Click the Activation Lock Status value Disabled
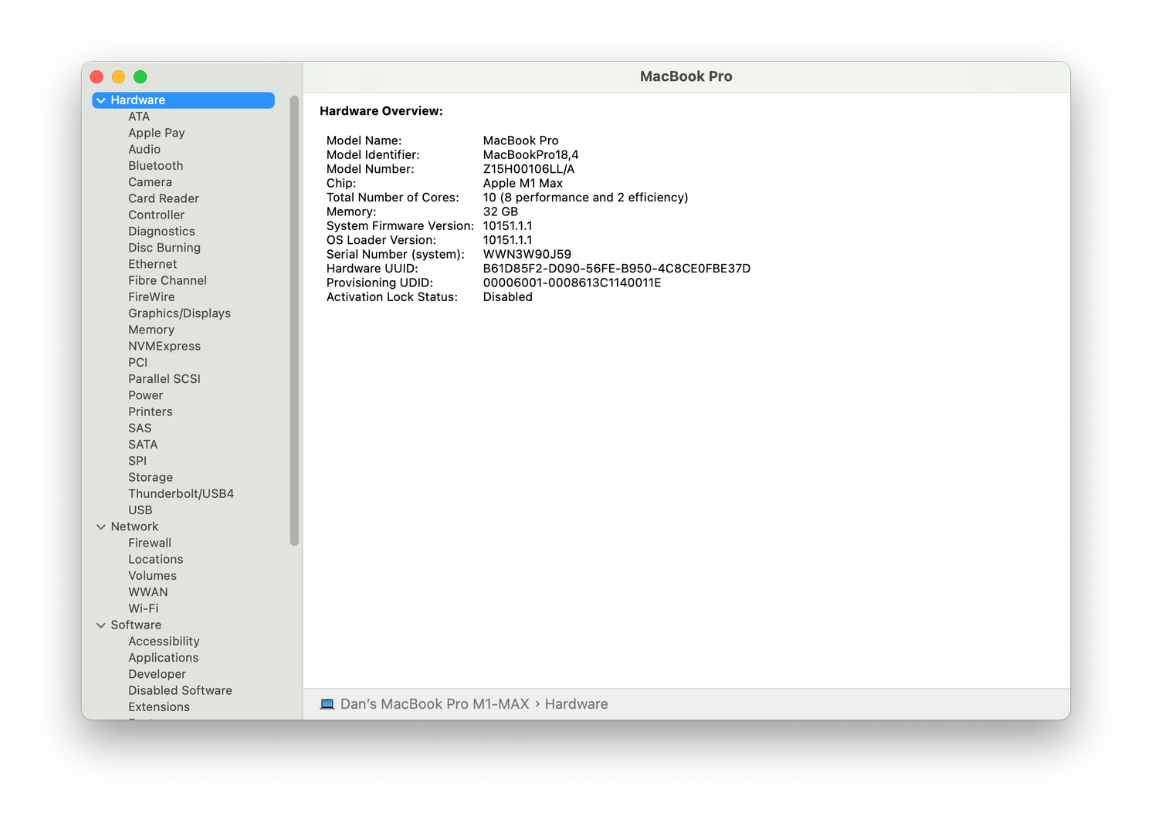 pos(508,297)
